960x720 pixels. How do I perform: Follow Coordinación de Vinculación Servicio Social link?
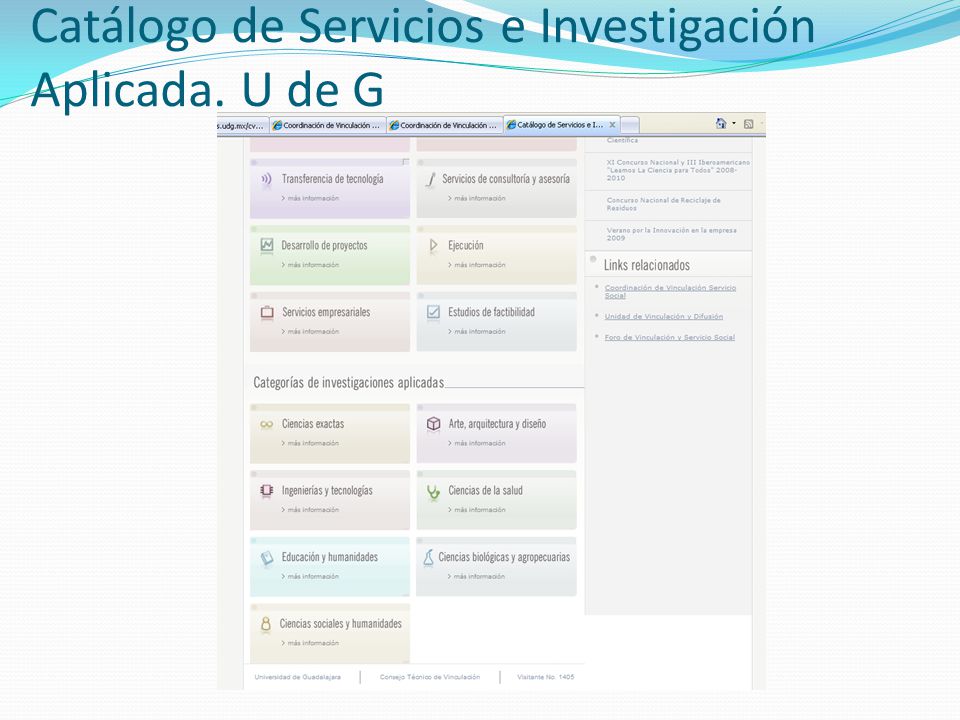click(670, 291)
